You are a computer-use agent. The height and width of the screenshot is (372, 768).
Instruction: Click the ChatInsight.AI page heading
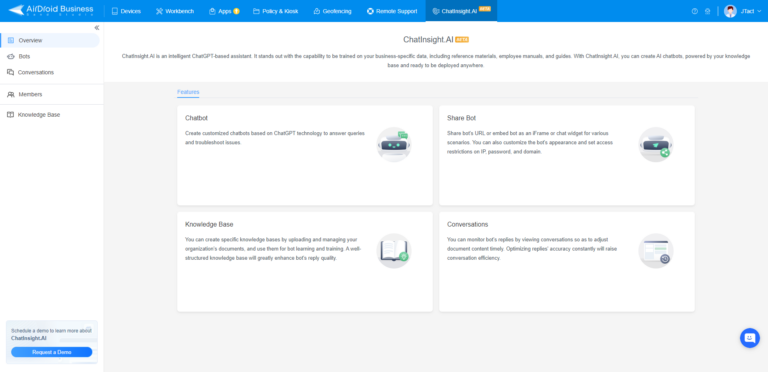pyautogui.click(x=428, y=40)
